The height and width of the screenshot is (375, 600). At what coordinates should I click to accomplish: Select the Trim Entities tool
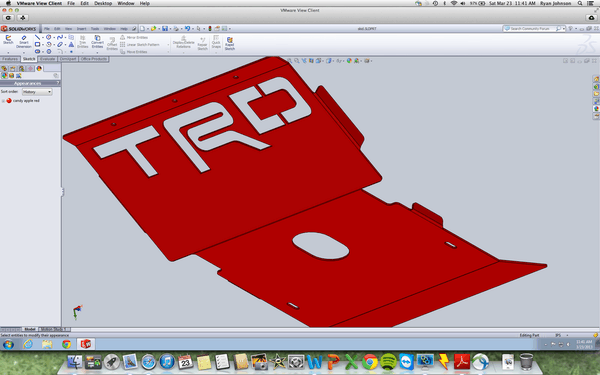82,42
